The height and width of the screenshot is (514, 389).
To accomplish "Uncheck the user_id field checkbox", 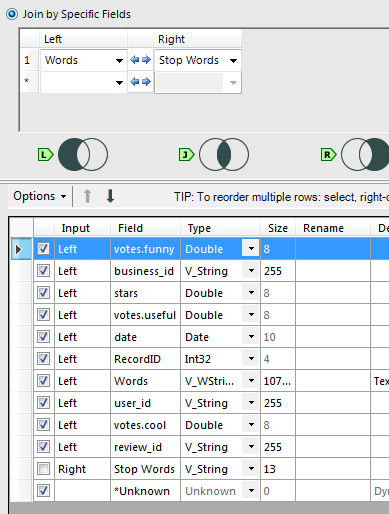I will 44,403.
